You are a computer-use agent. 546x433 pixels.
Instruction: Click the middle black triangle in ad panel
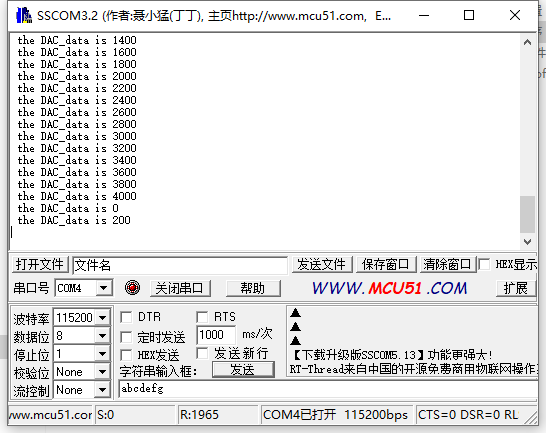pos(295,326)
